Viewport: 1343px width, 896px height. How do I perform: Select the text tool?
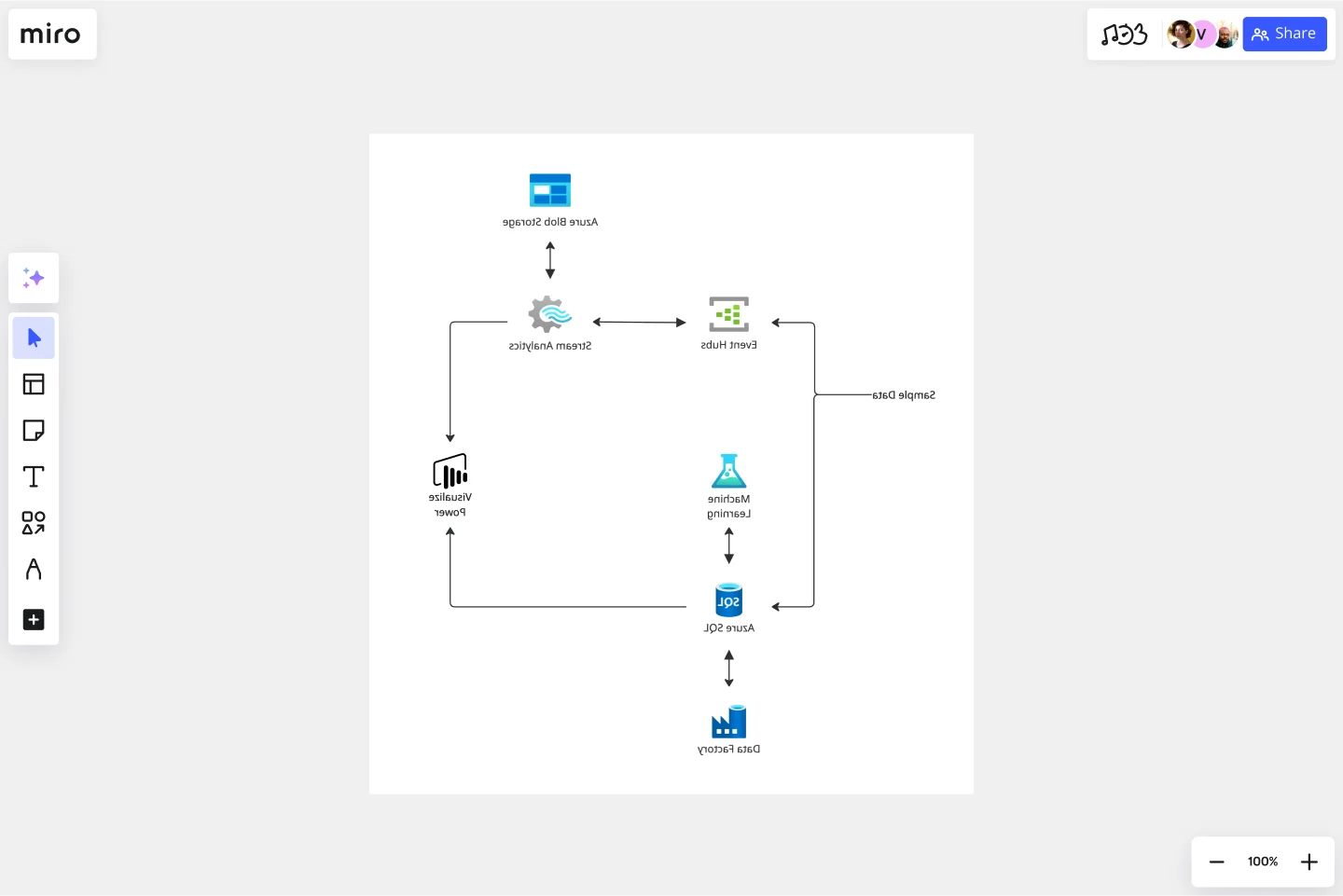[34, 476]
